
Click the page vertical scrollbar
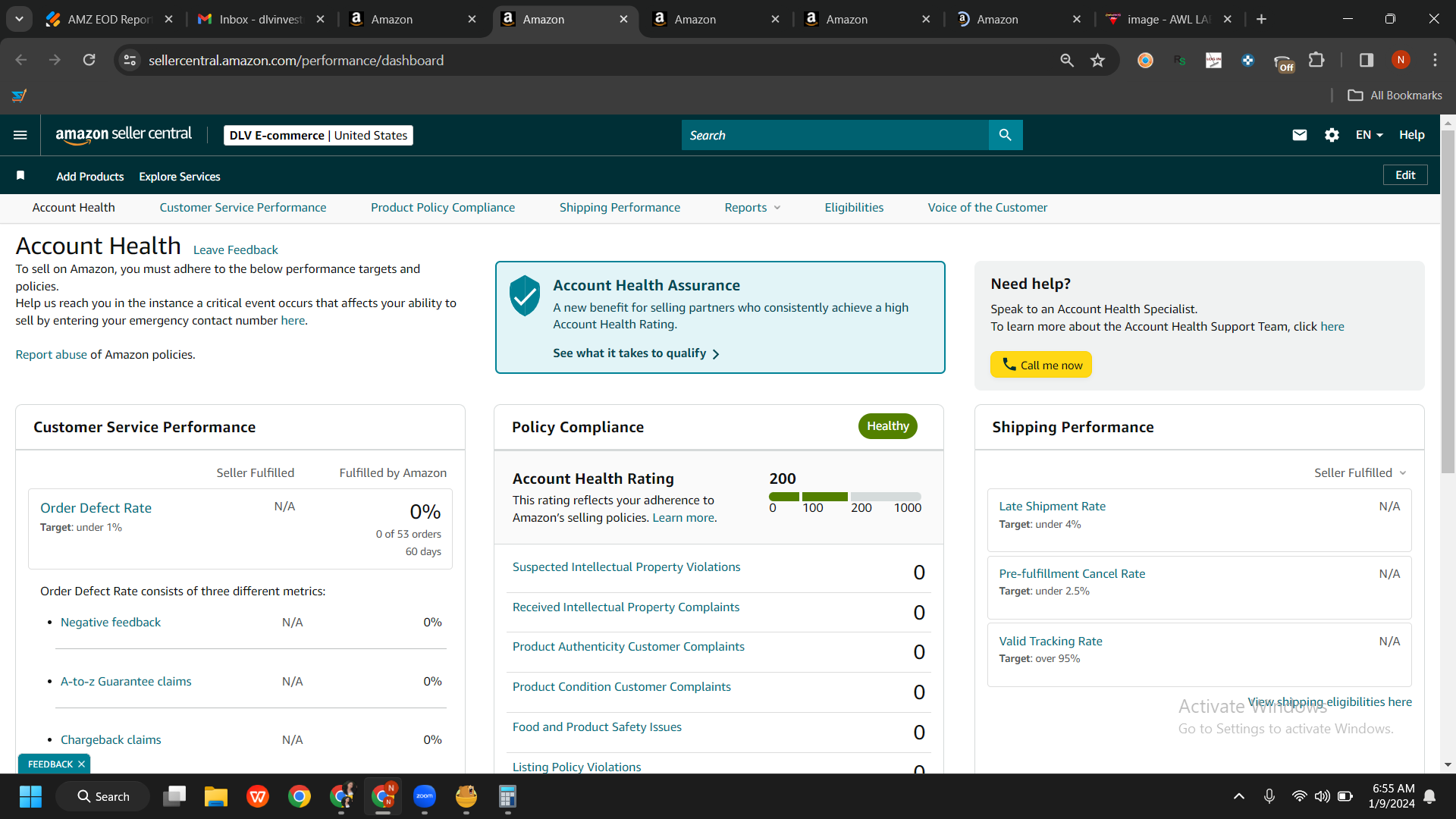[x=1448, y=303]
